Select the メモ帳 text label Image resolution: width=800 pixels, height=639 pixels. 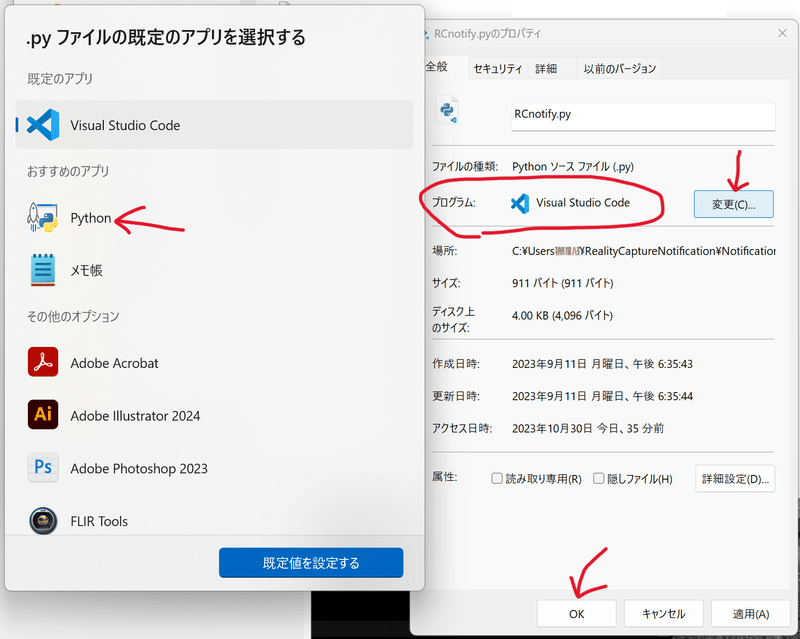[87, 270]
